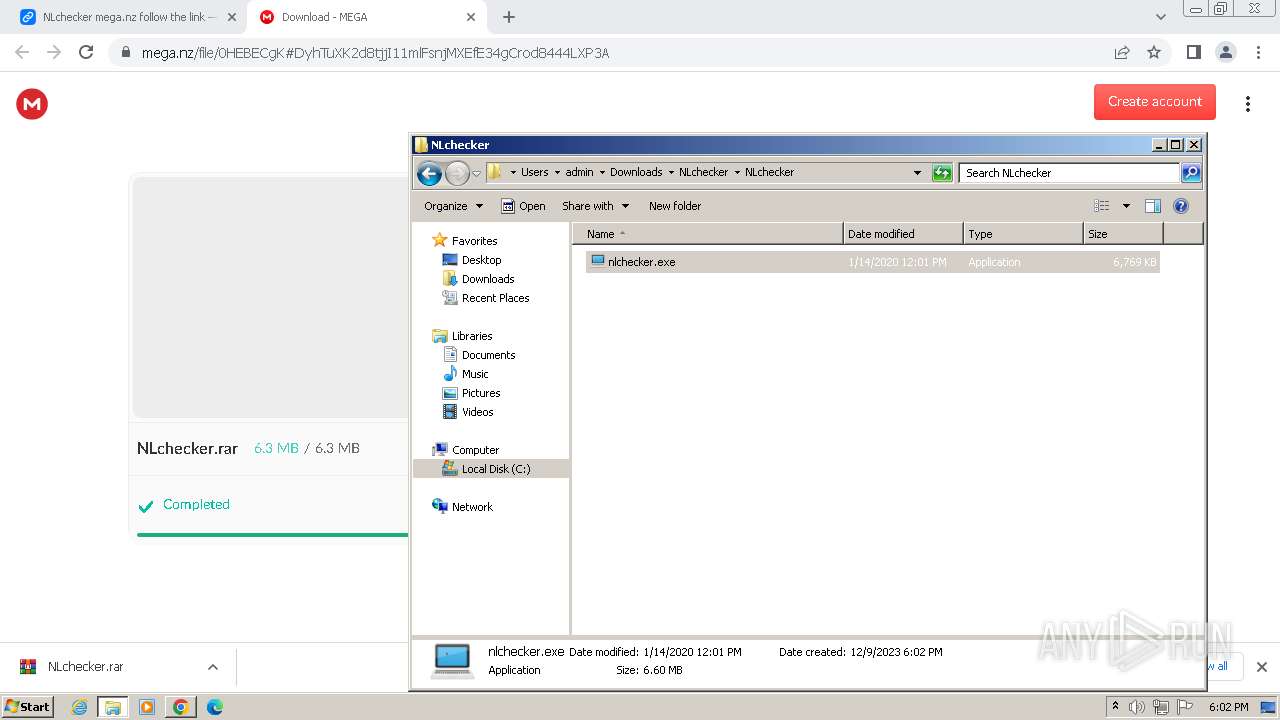Open a new browser tab
Screen dimensions: 1280x720
[509, 17]
